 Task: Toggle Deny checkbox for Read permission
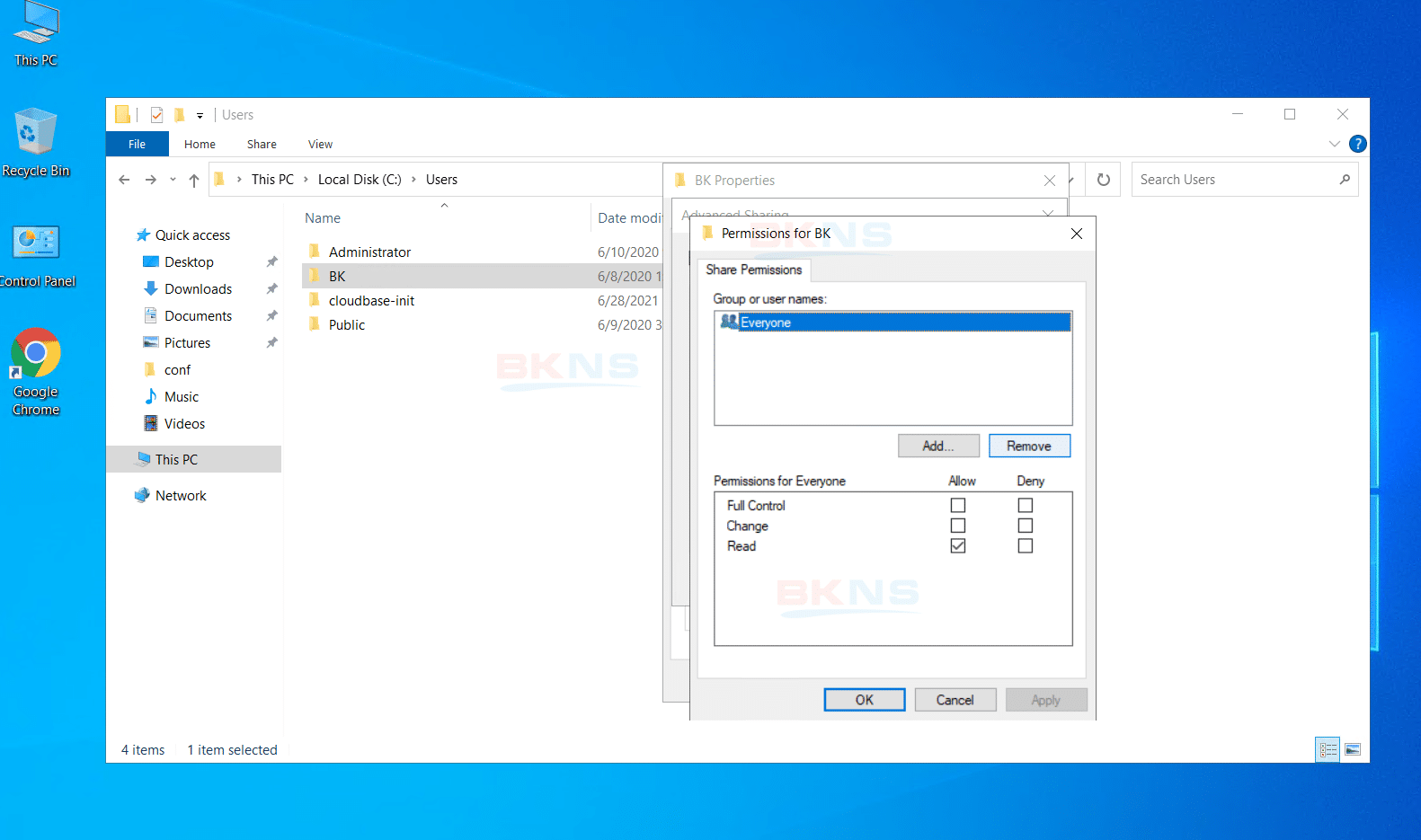point(1026,546)
